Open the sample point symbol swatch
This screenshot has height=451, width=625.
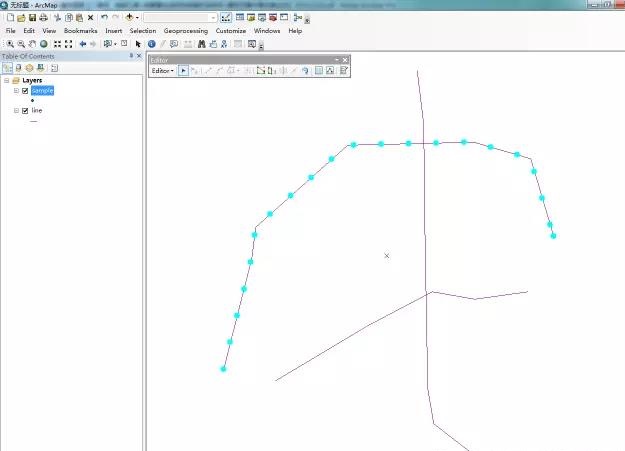32,100
